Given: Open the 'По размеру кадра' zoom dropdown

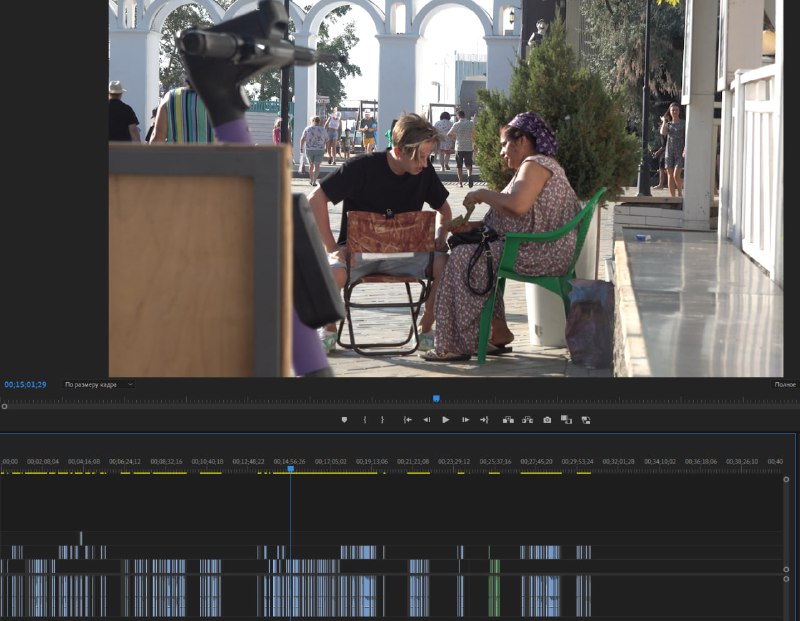Looking at the screenshot, I should tap(98, 385).
